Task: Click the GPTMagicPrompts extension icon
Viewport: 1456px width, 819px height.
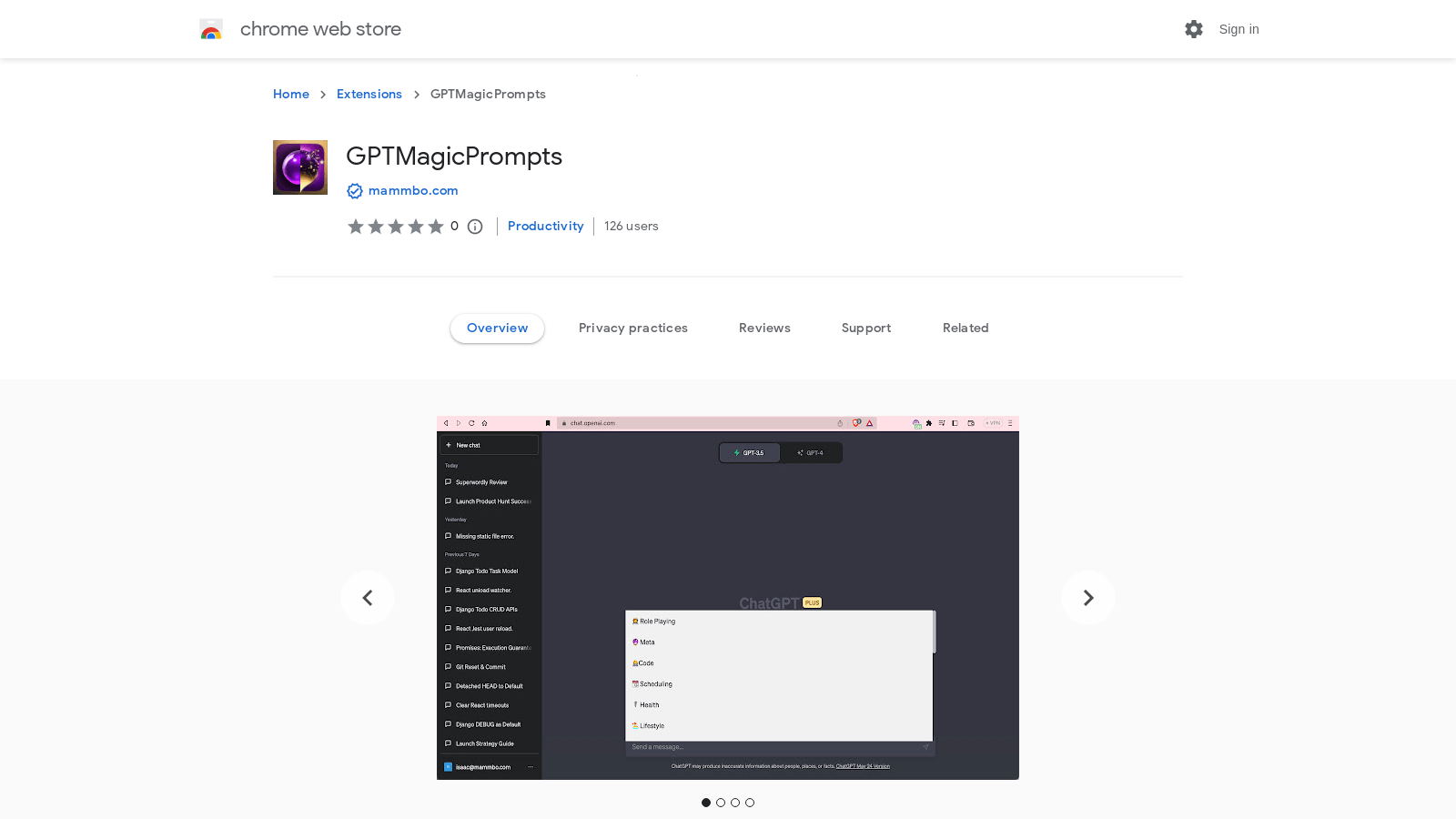Action: [300, 167]
